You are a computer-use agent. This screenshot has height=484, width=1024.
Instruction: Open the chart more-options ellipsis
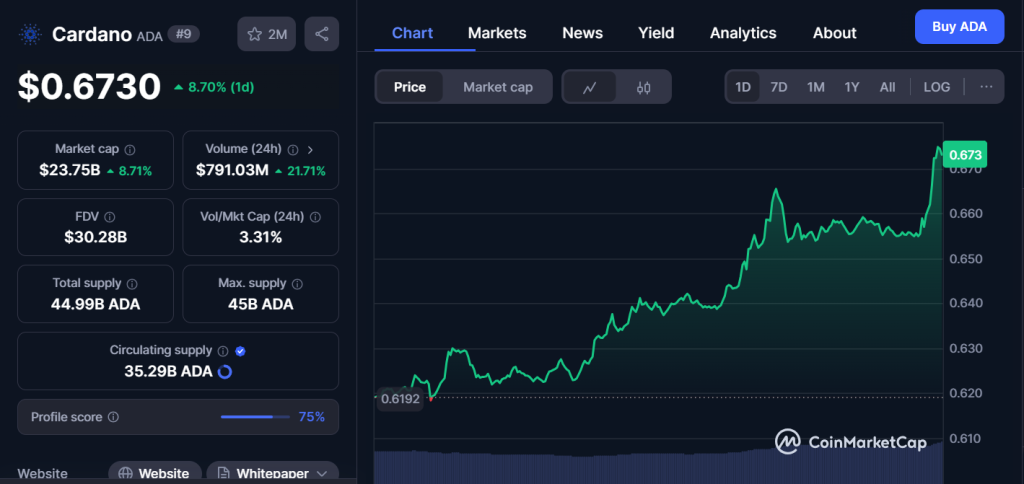point(986,87)
